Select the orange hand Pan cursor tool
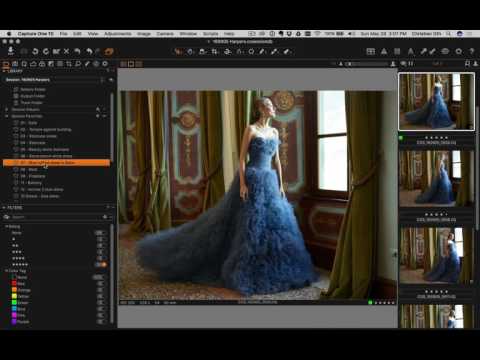The width and height of the screenshot is (480, 360). coord(179,51)
